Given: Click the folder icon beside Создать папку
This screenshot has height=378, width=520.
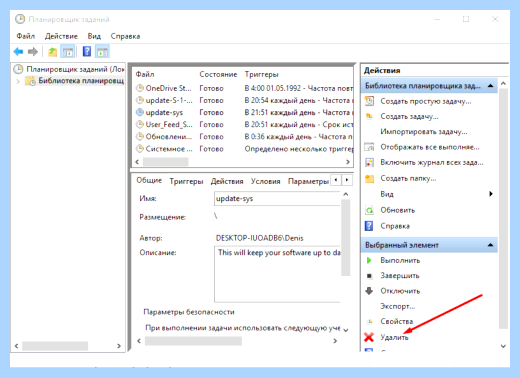Looking at the screenshot, I should click(x=369, y=178).
